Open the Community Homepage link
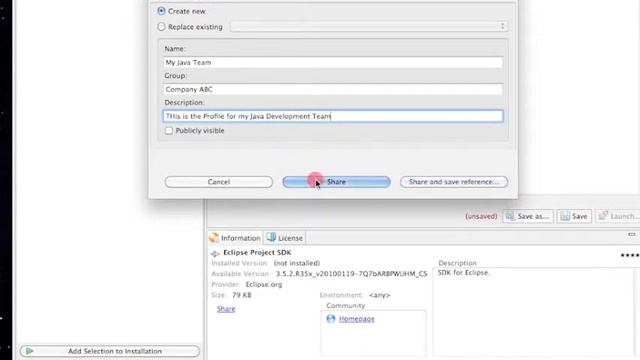Screen dimensions: 640x360 pos(356,319)
